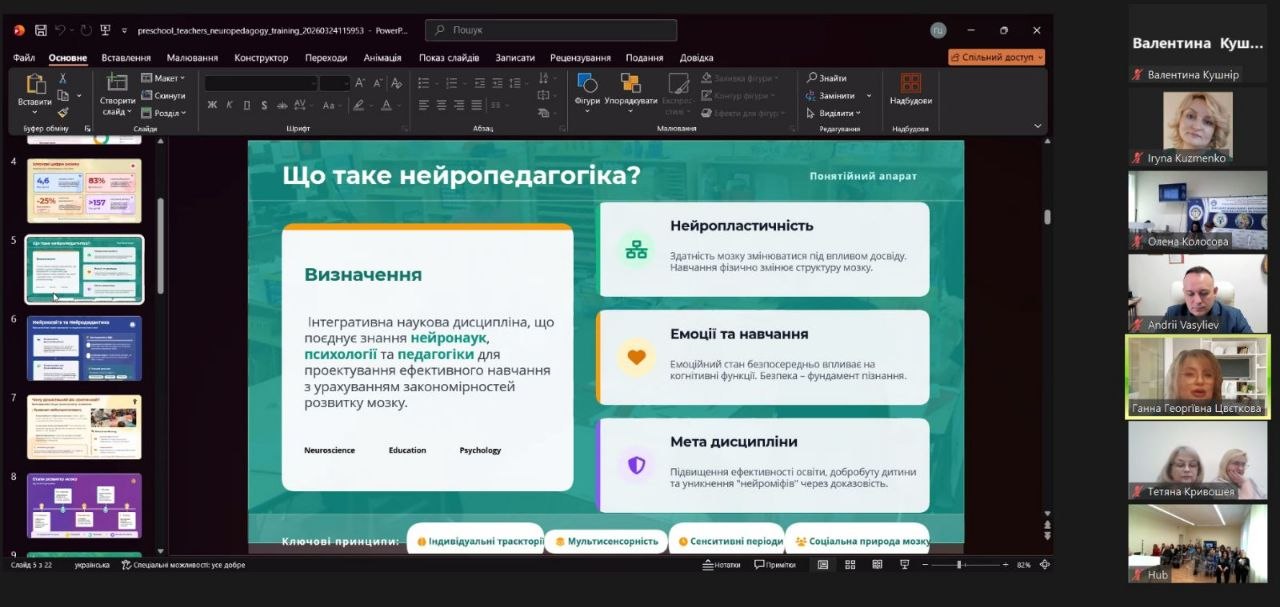Adjust the zoom slider in status bar
Screen dimensions: 1280x607
959,565
